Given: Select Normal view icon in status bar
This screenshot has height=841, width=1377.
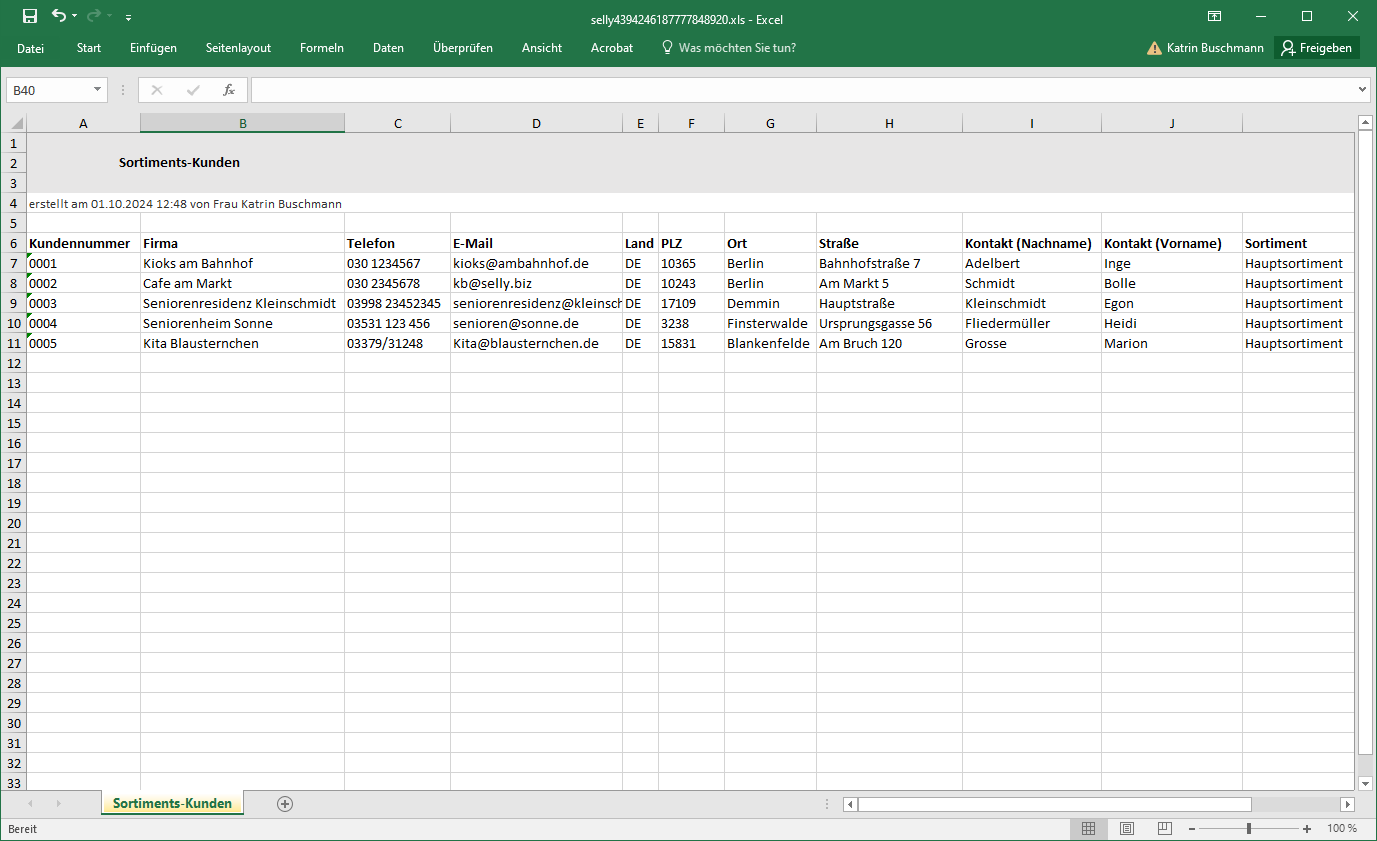Looking at the screenshot, I should (x=1089, y=828).
